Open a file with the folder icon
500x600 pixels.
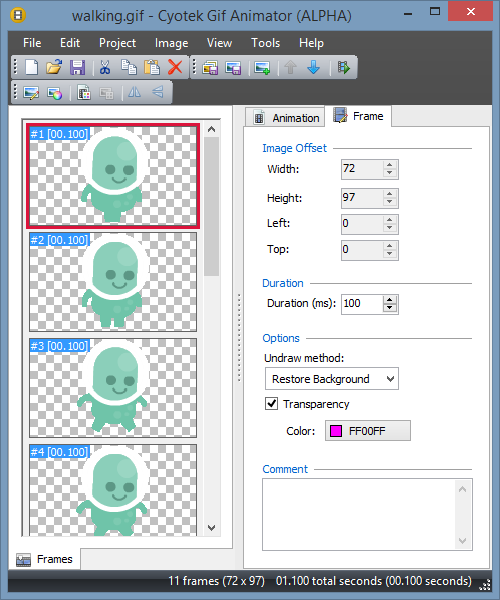coord(54,67)
